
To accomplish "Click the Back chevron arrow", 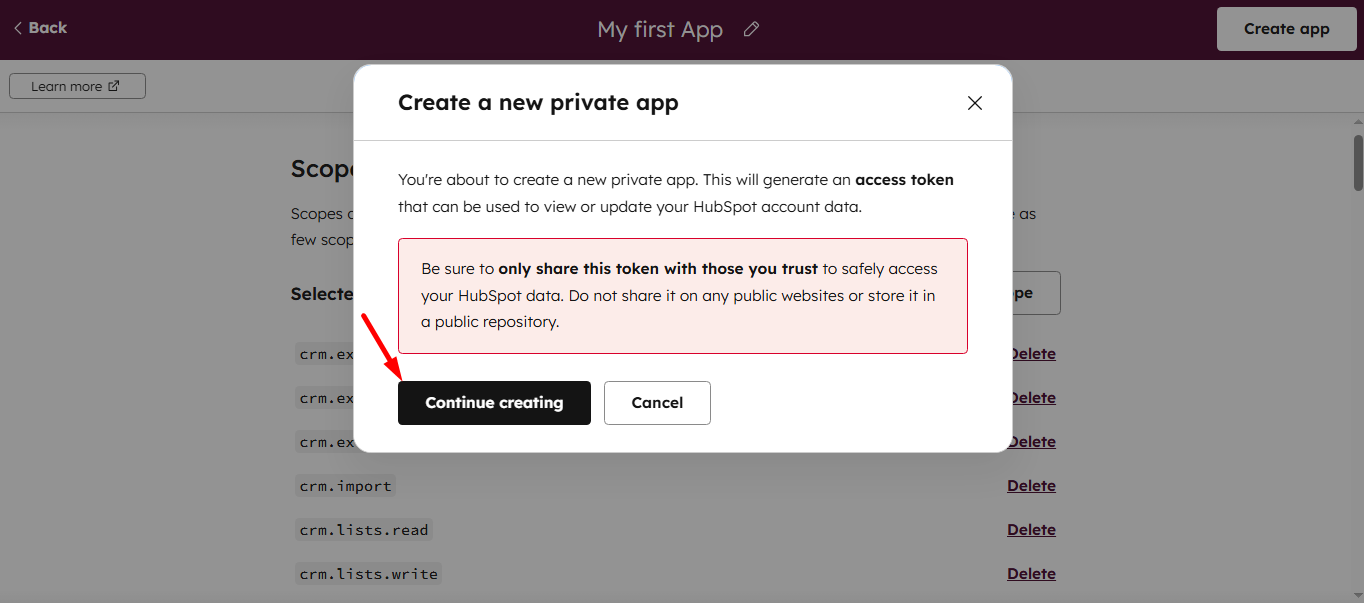I will coord(18,28).
